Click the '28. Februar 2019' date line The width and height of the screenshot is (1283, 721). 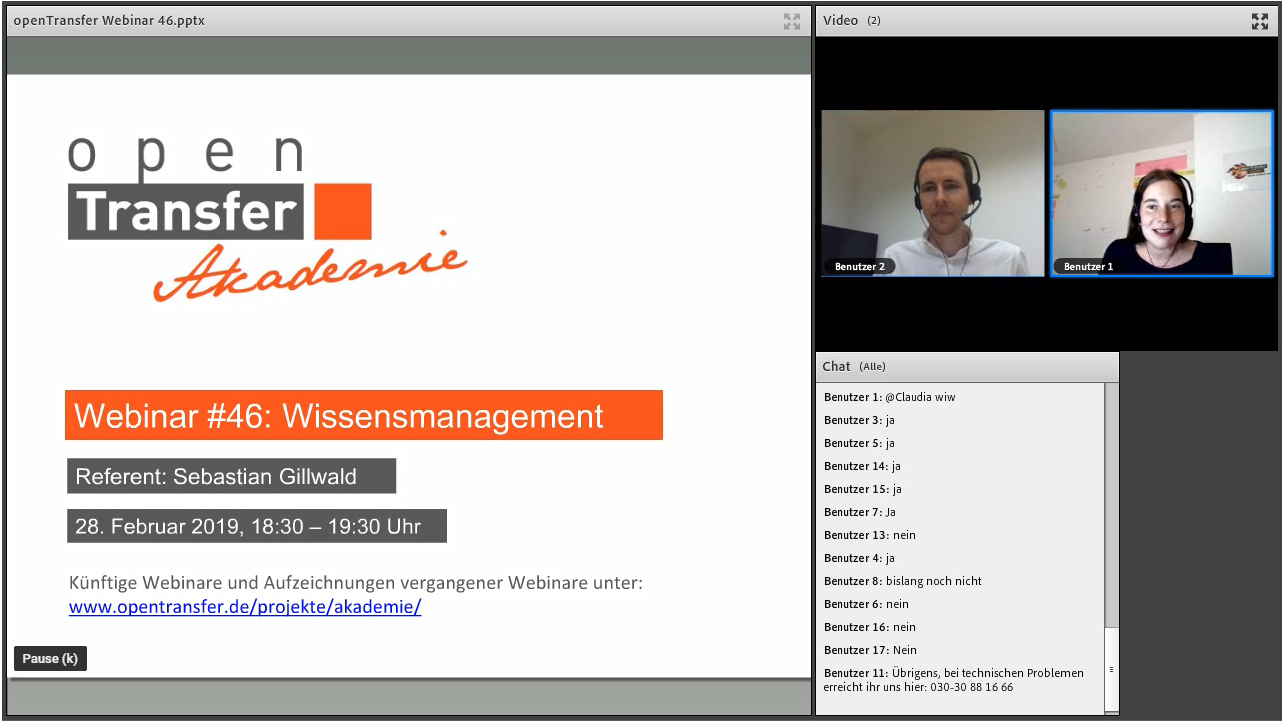tap(256, 526)
